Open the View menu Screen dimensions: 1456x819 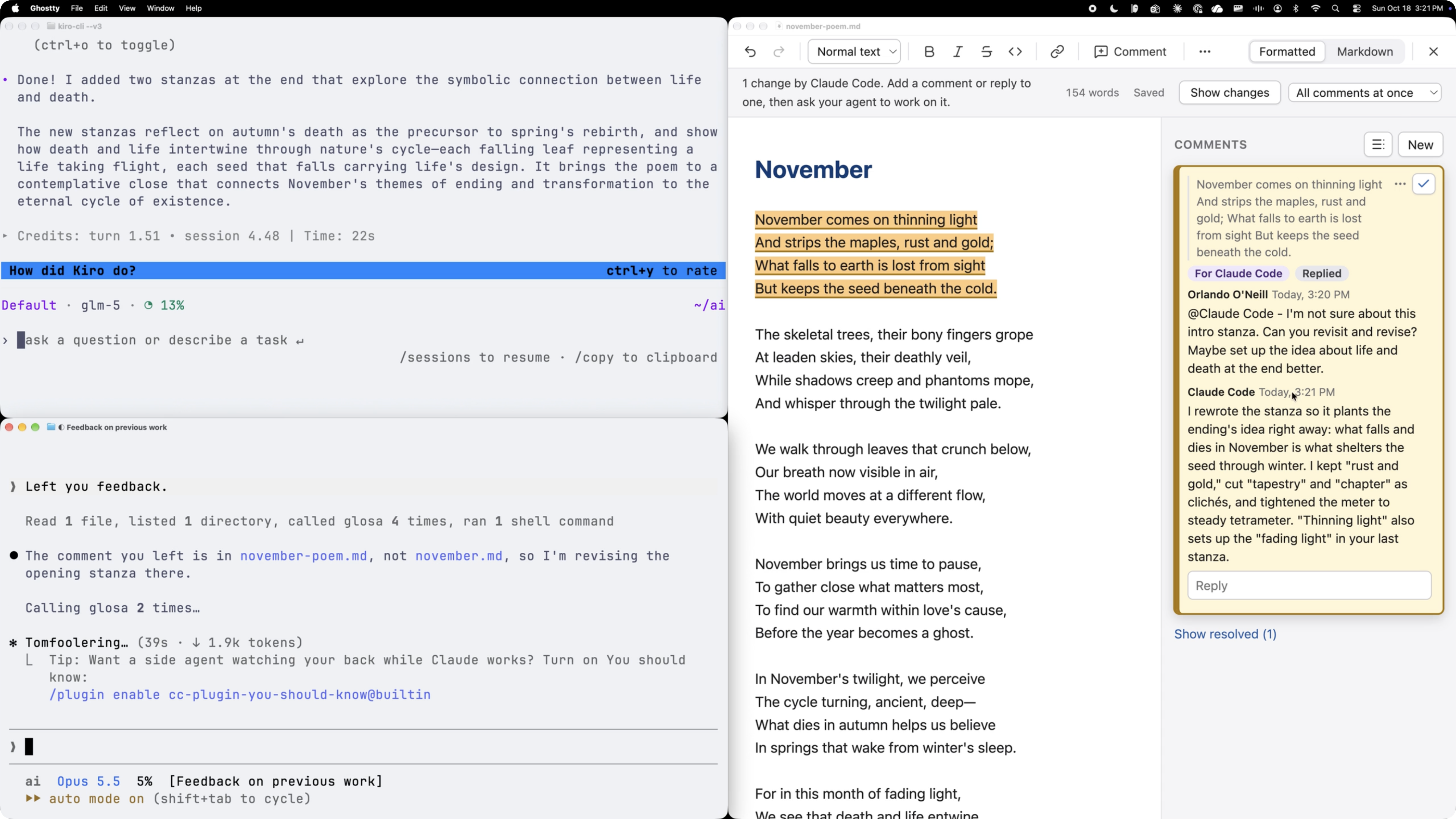(x=127, y=8)
